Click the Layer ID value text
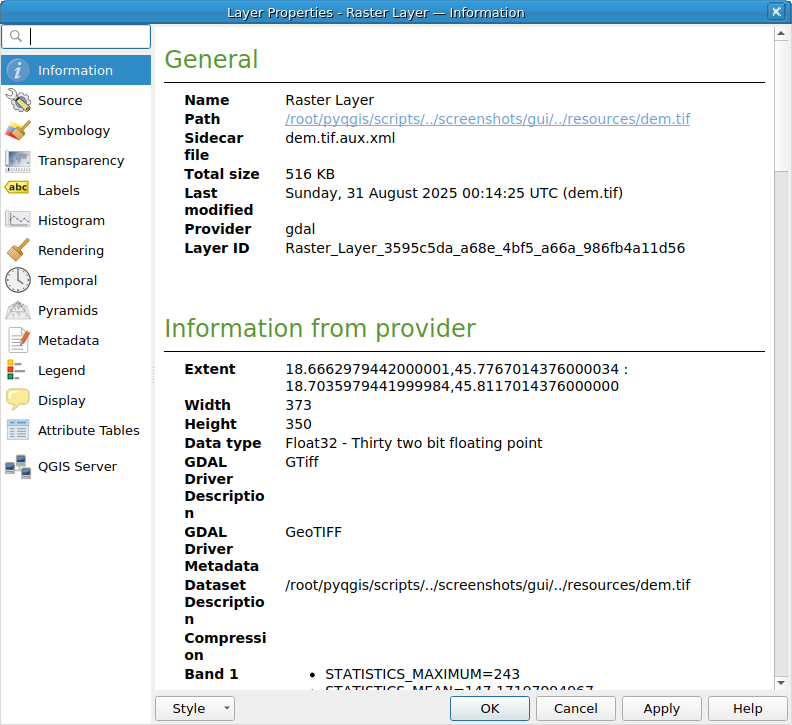The height and width of the screenshot is (725, 792). pyautogui.click(x=485, y=248)
